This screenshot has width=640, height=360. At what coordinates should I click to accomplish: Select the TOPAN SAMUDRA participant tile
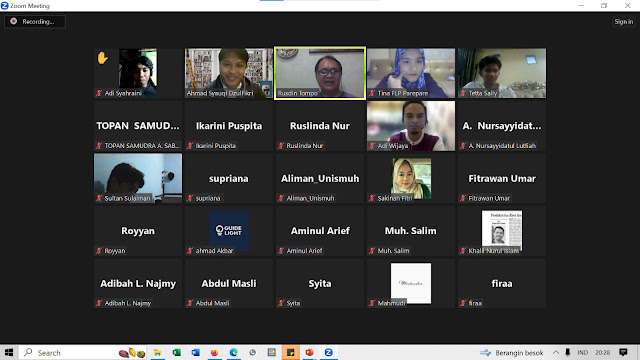pos(138,126)
